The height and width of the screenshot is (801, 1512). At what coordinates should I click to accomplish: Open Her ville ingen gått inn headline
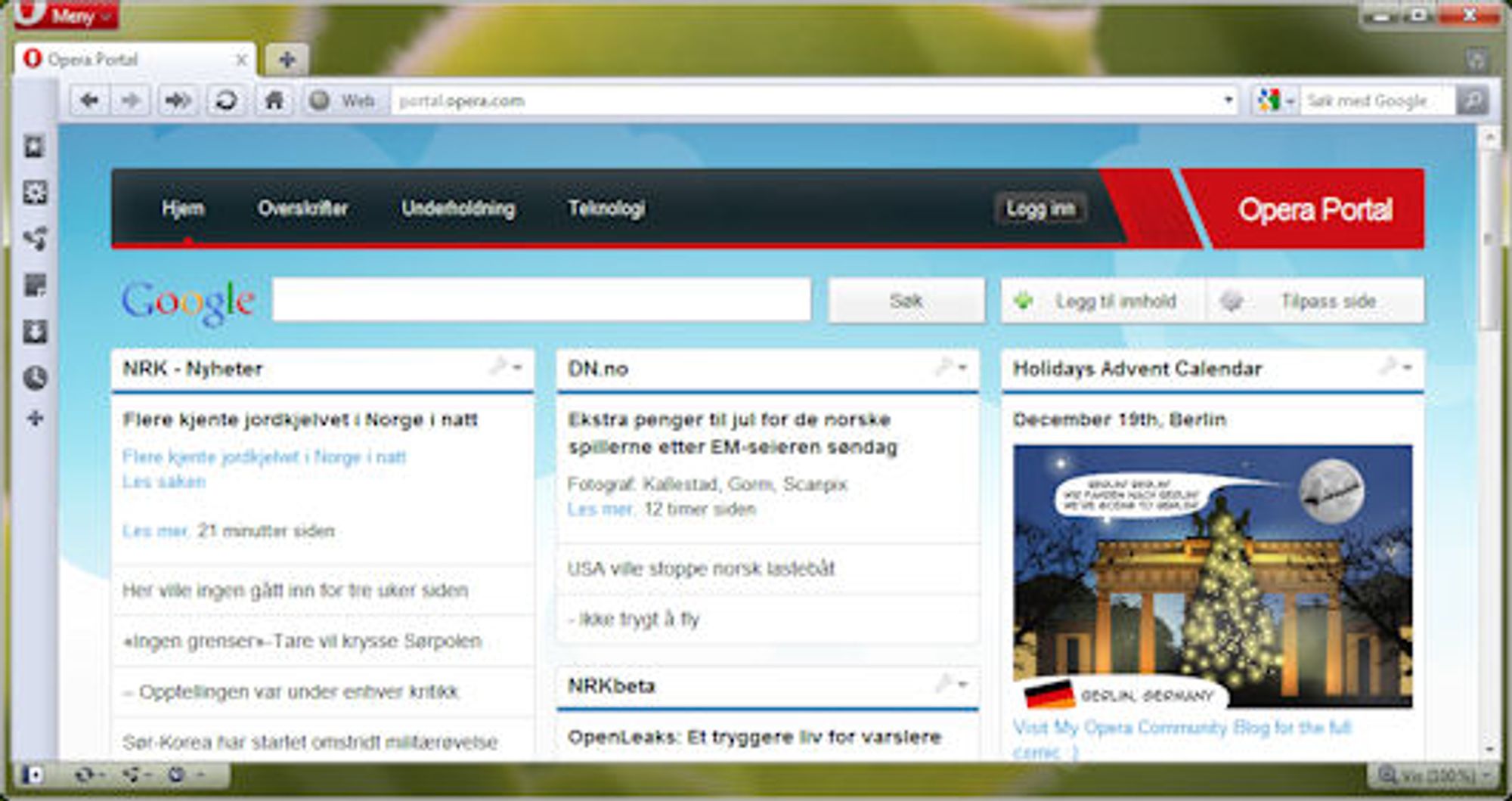coord(295,590)
